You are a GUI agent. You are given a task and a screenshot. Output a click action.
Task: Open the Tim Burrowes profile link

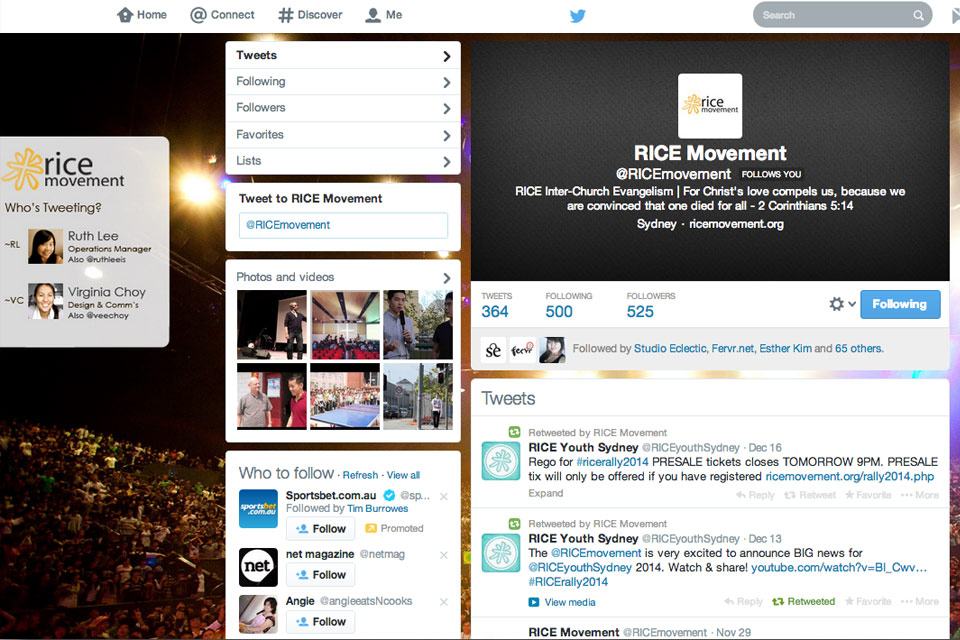(377, 508)
